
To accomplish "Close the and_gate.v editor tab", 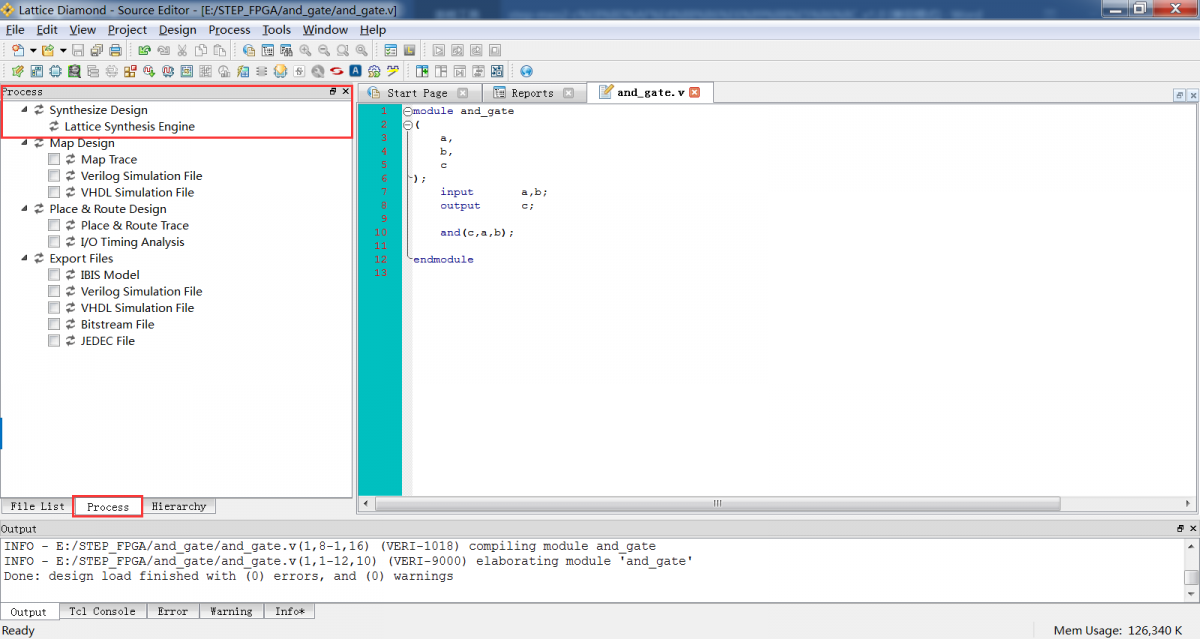I will pos(695,92).
